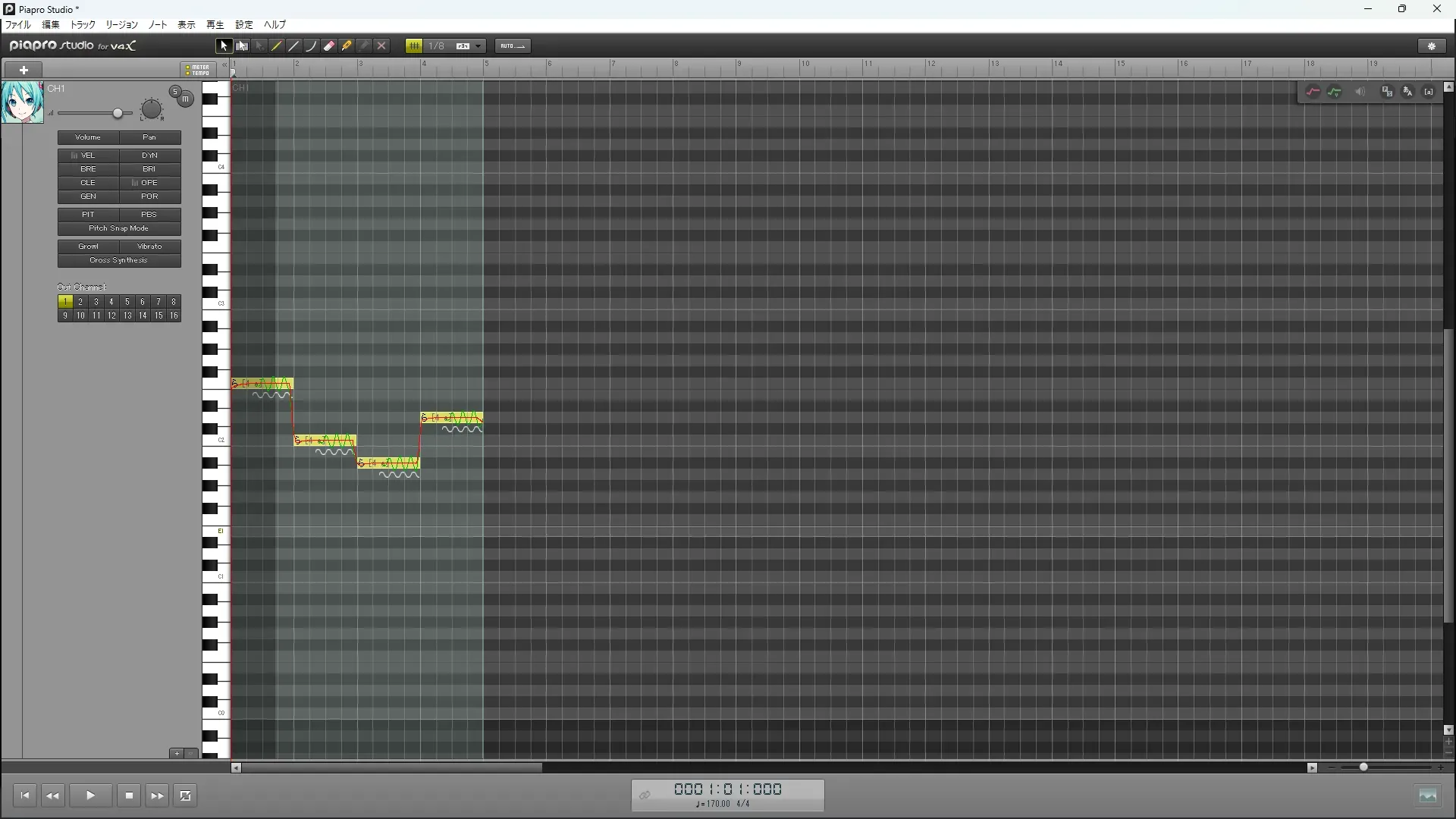Click the Vibrato parameter button

point(149,246)
